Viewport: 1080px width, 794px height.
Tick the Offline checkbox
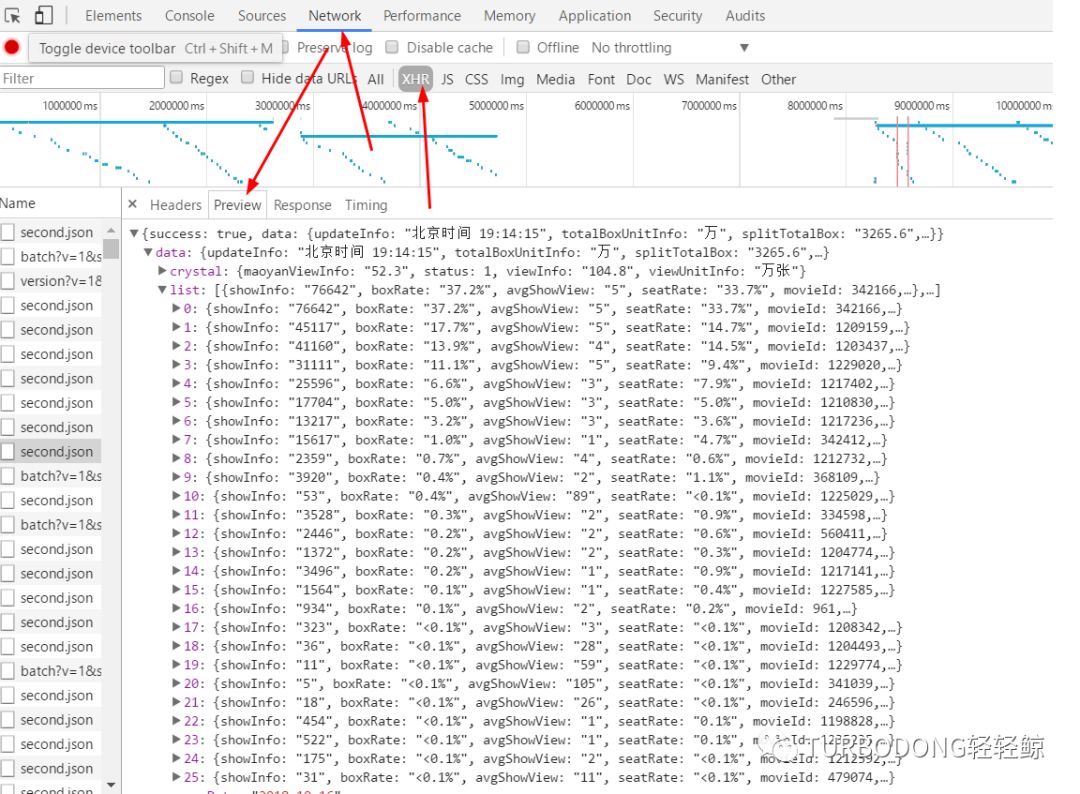pos(523,47)
